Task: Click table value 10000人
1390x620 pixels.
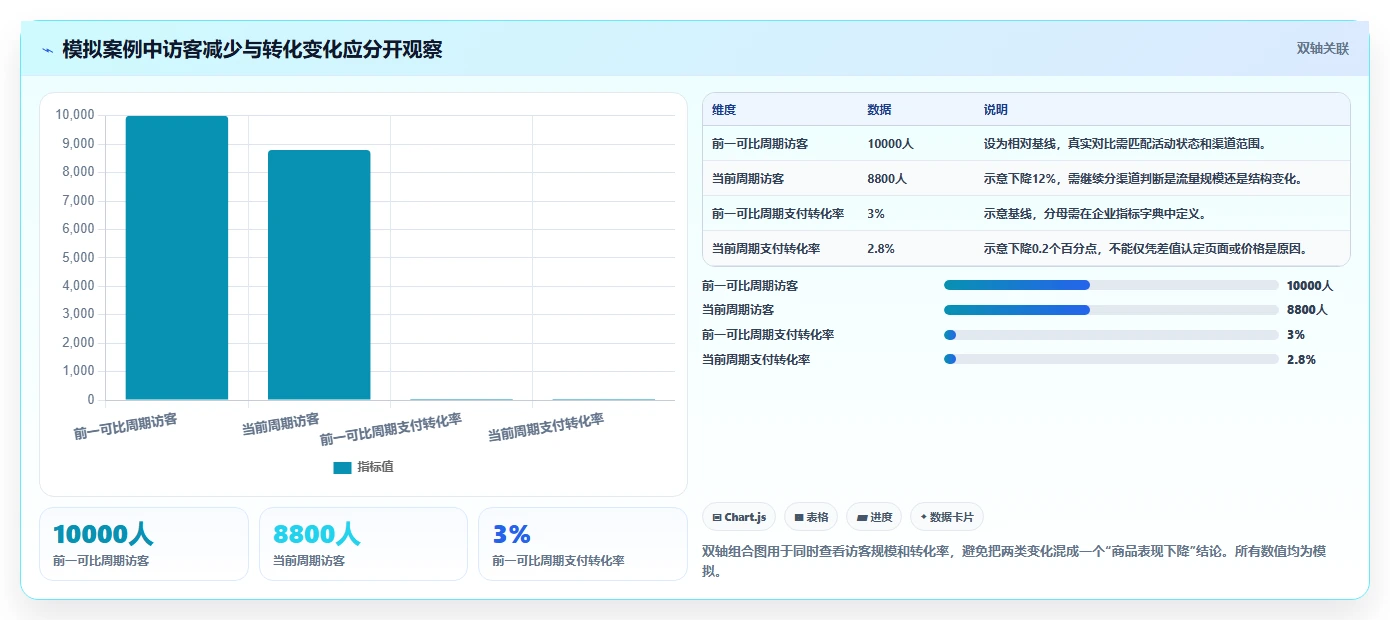Action: pos(891,144)
